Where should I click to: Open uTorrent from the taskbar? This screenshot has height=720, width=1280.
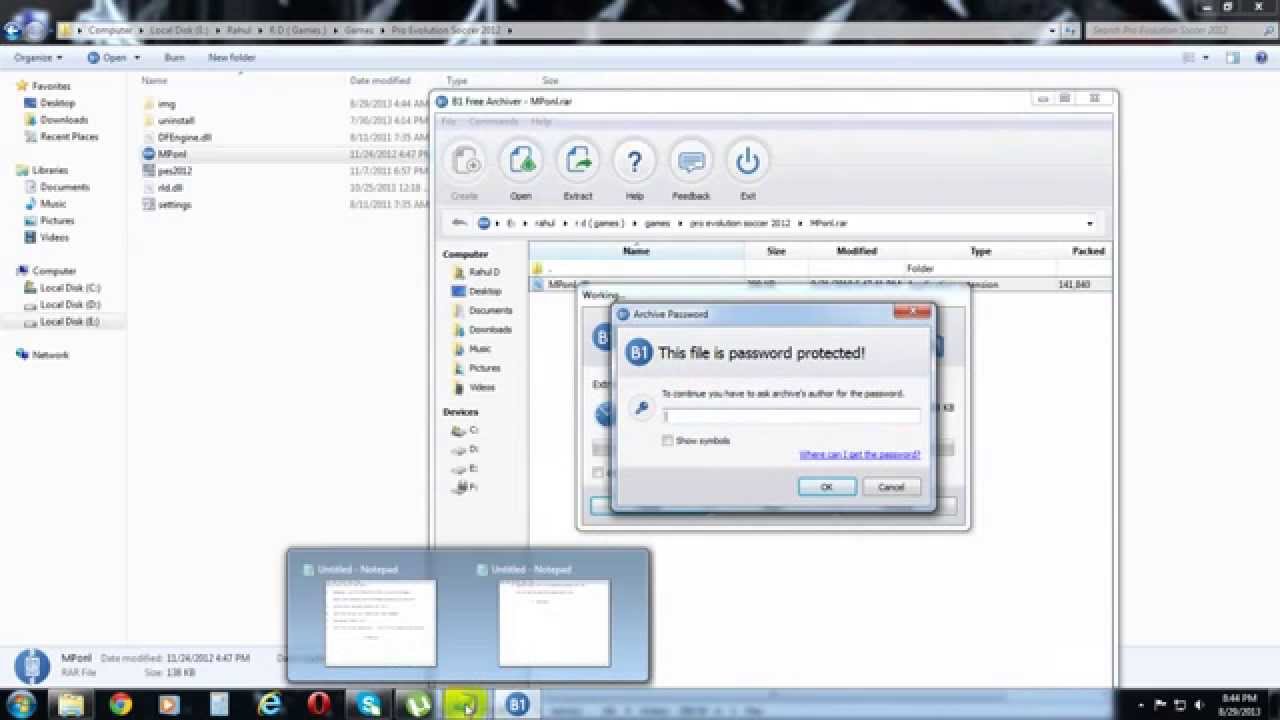pyautogui.click(x=418, y=704)
